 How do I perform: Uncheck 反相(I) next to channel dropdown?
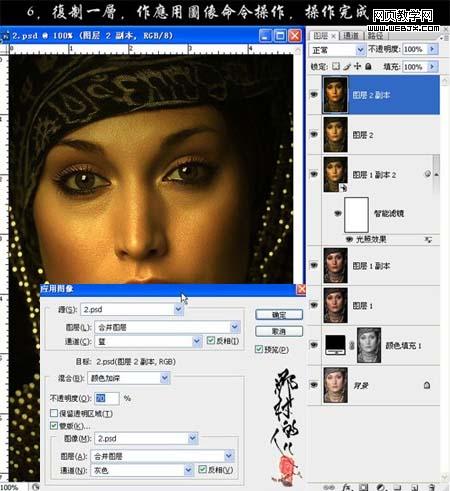(x=210, y=340)
